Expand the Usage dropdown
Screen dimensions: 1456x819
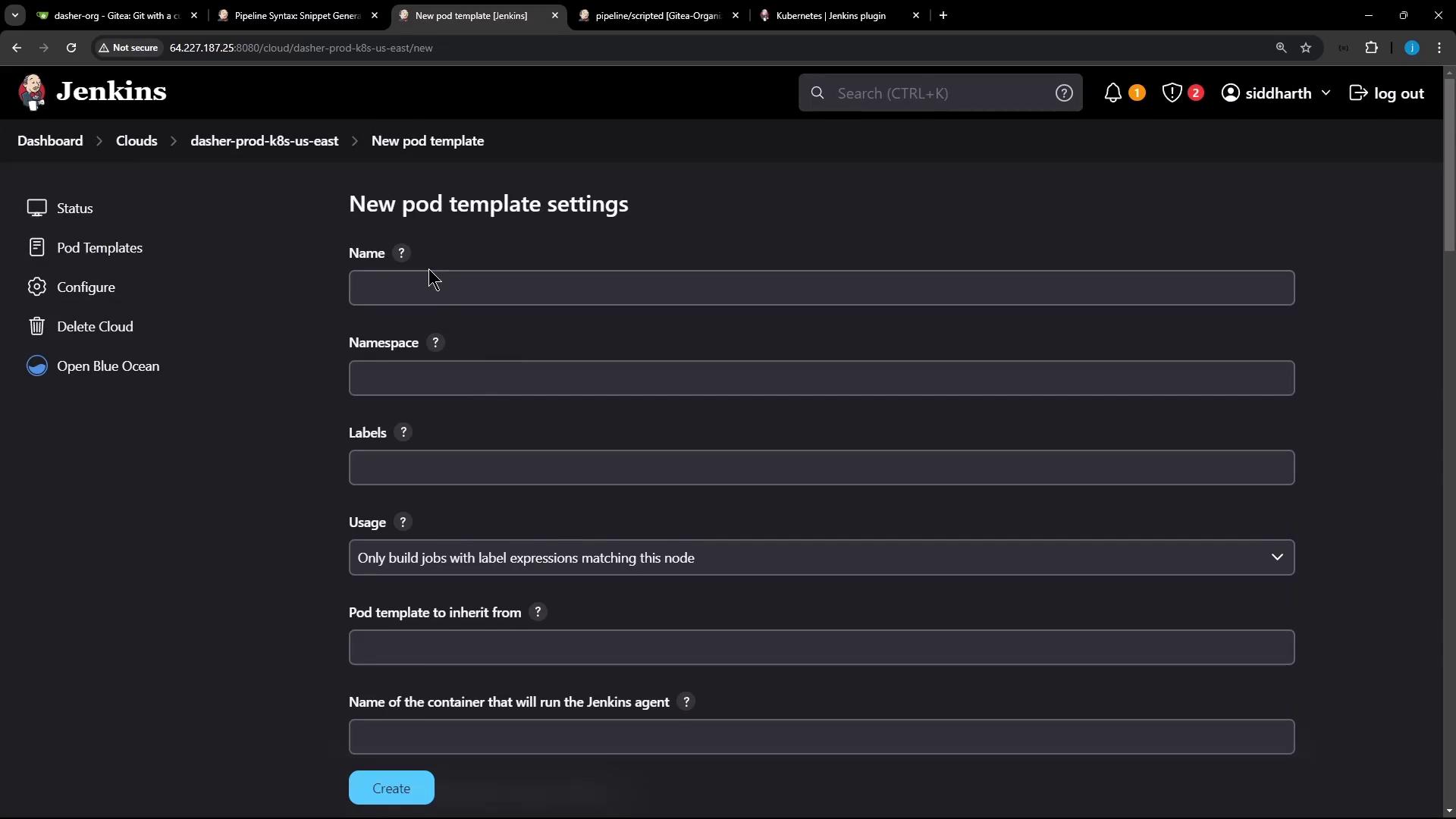(821, 558)
